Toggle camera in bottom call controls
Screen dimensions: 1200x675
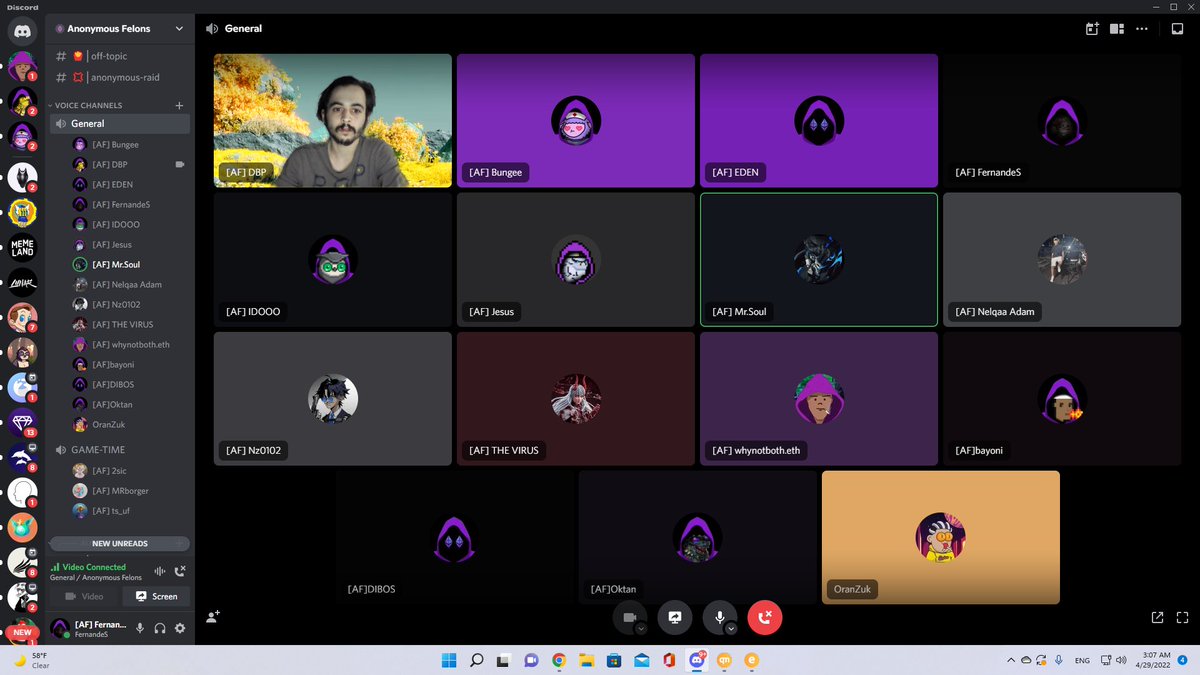click(x=629, y=618)
